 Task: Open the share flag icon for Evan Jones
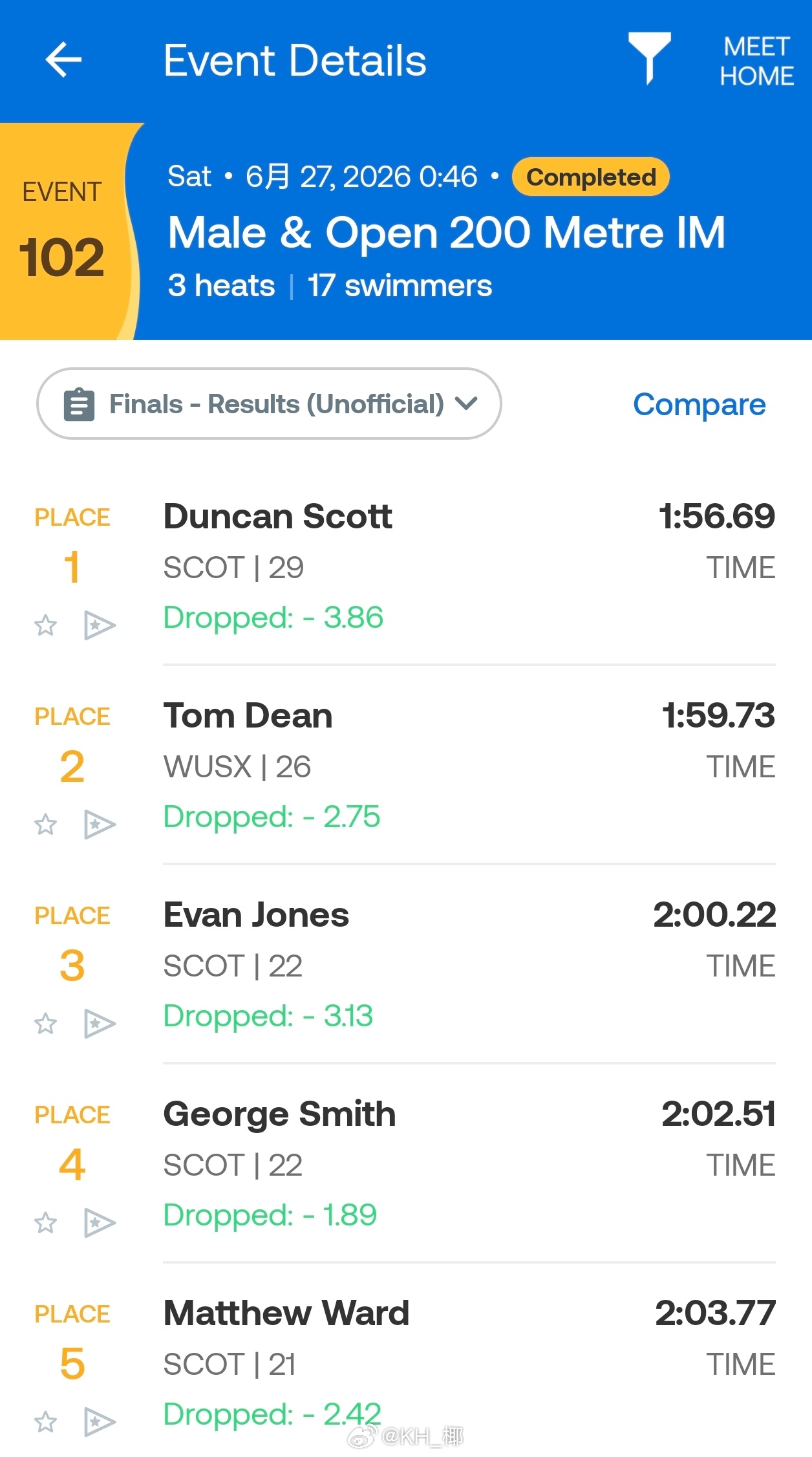[100, 1024]
